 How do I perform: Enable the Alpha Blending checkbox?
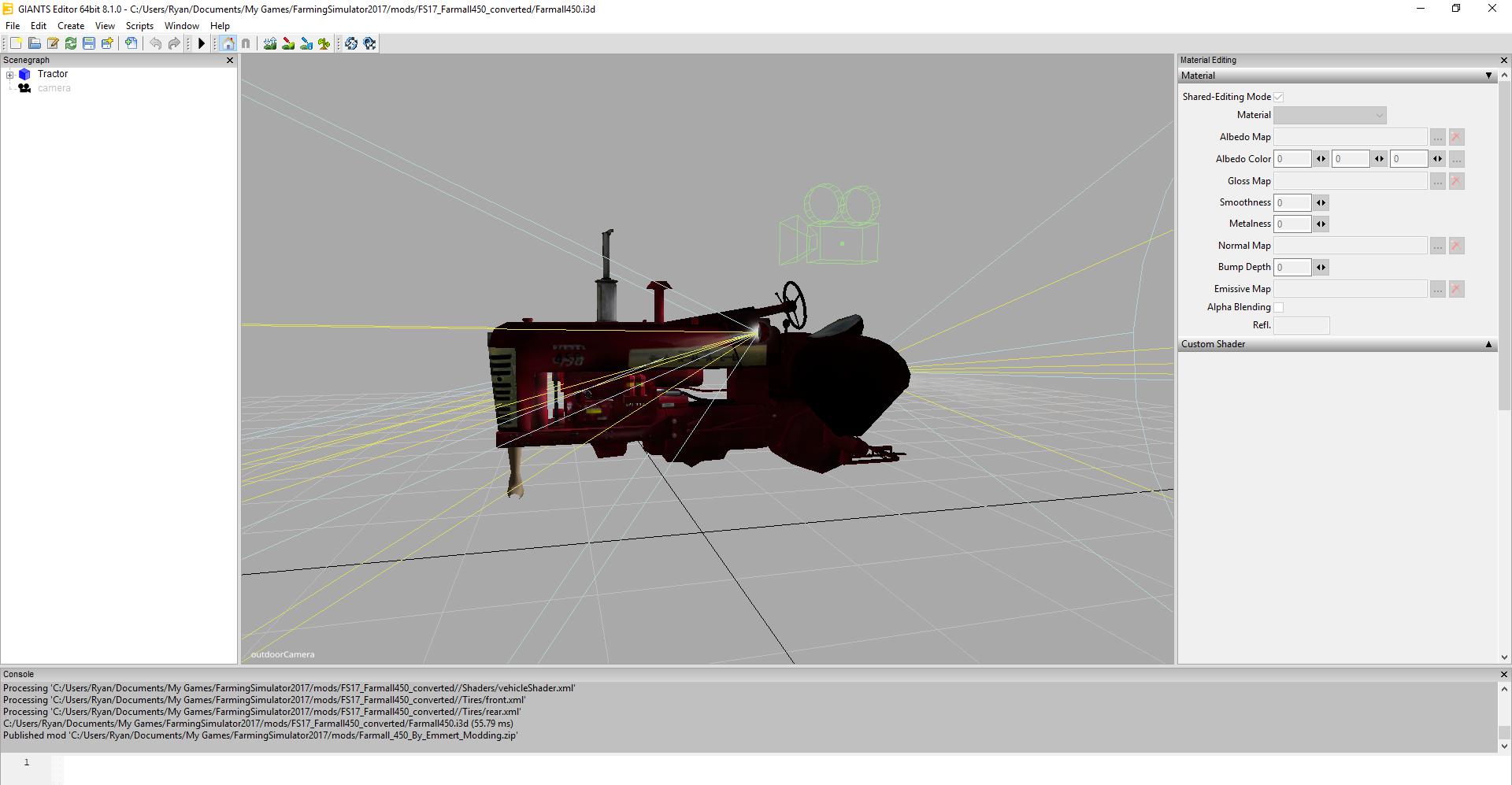pos(1279,307)
